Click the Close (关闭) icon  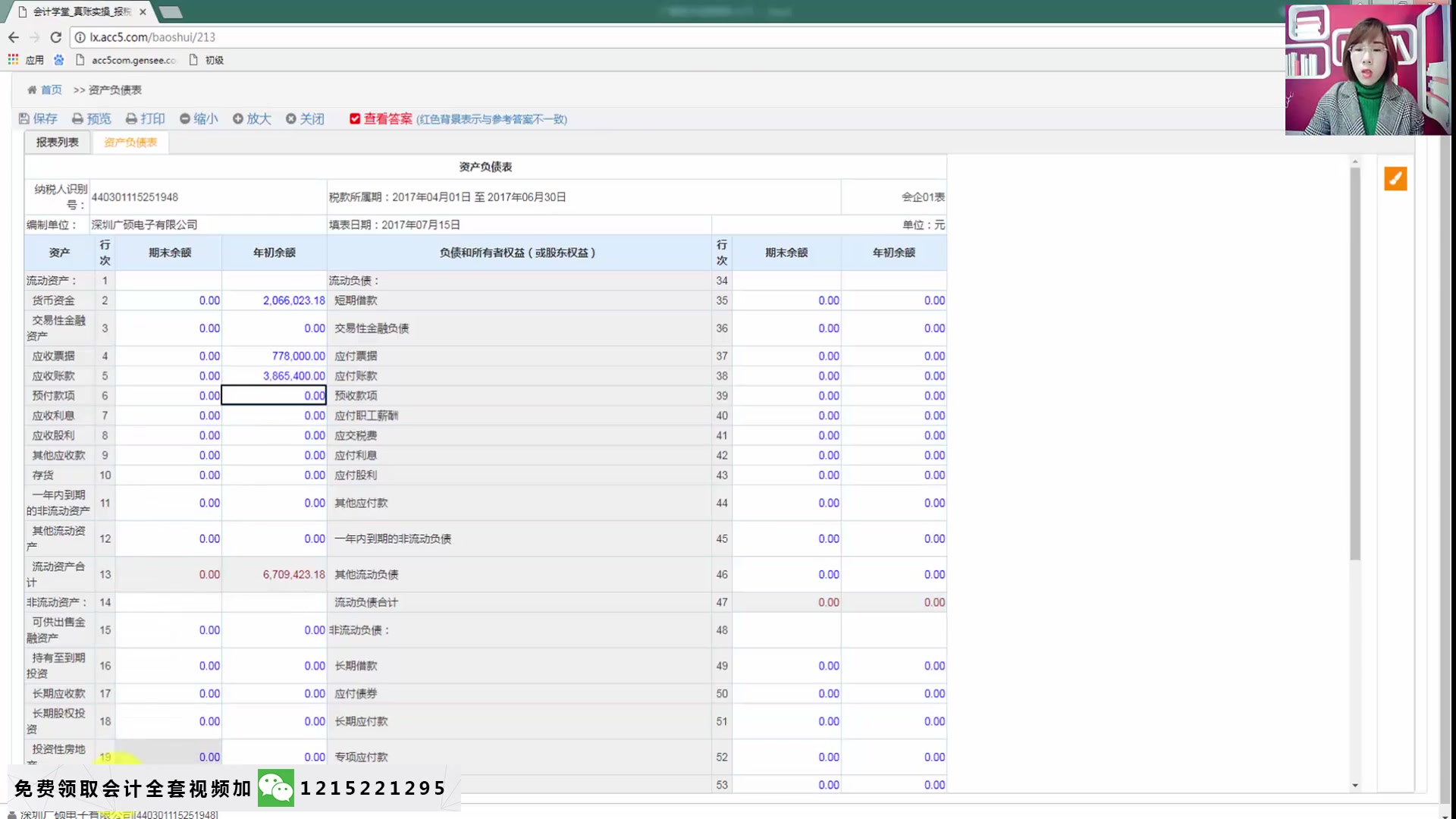pos(290,119)
